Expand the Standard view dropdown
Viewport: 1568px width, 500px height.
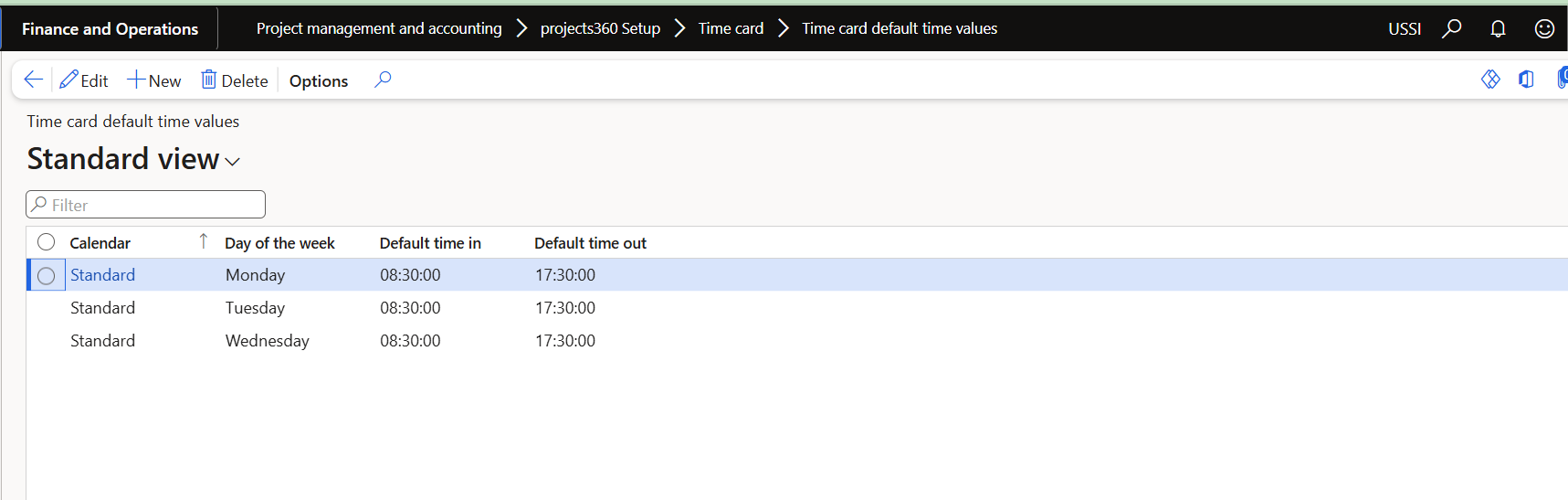coord(233,162)
